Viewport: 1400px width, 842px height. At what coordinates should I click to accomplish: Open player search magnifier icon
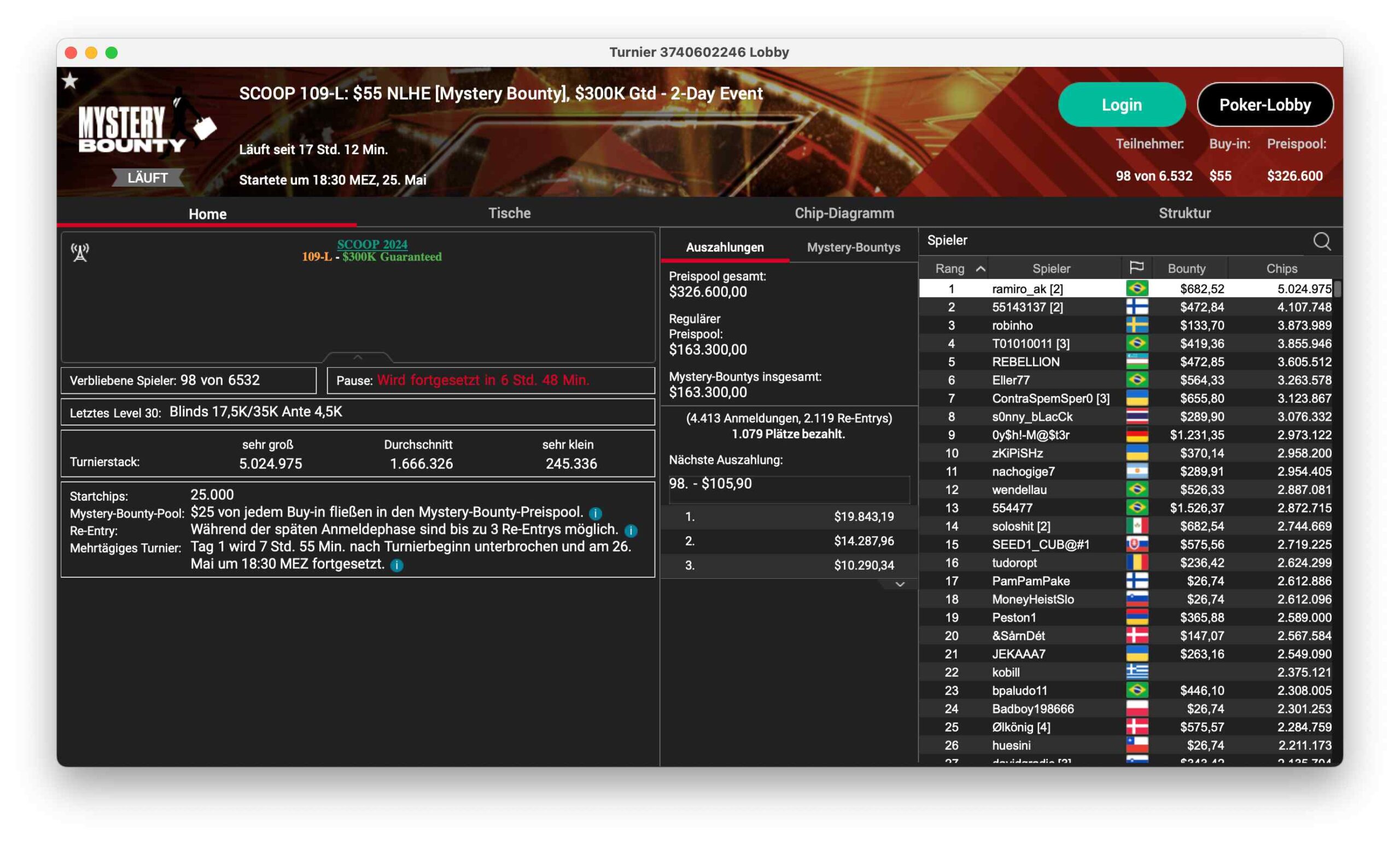(1321, 241)
